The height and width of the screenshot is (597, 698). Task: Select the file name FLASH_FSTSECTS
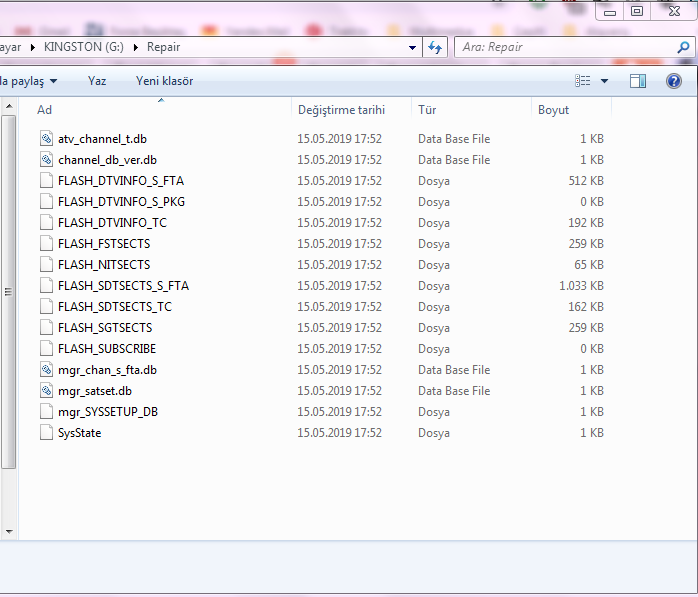click(104, 244)
